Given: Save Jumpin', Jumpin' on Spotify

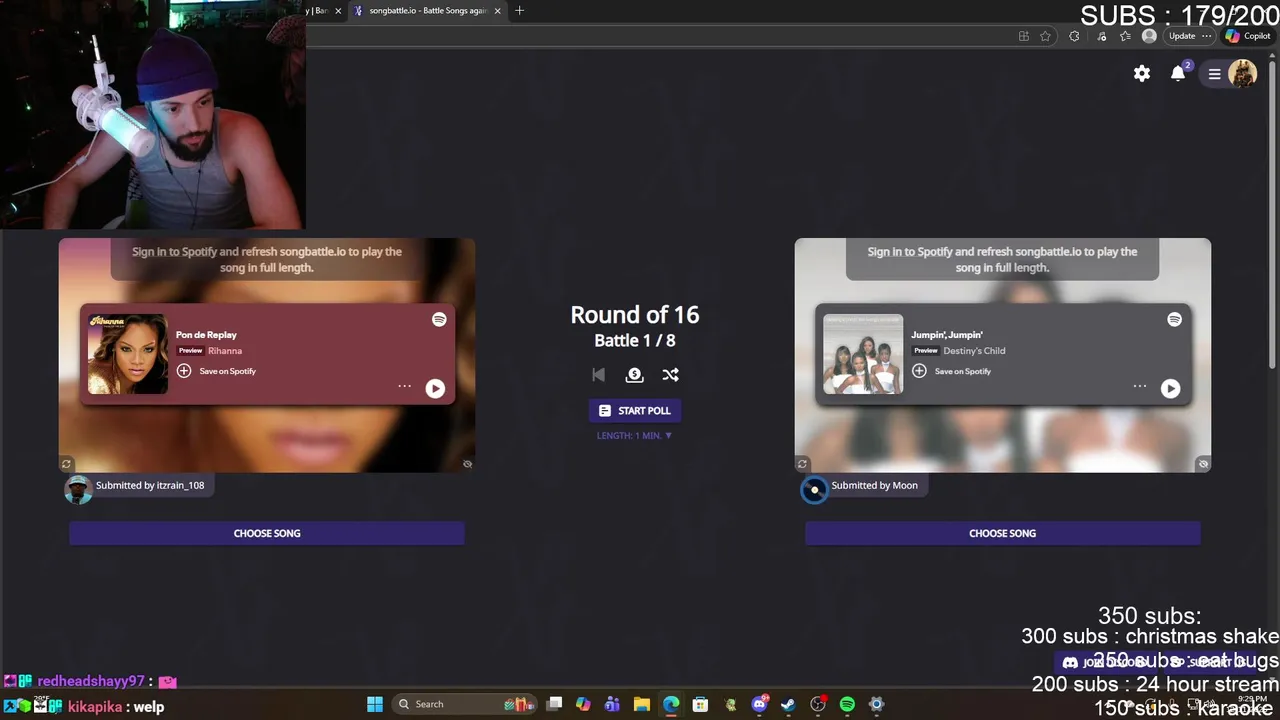Looking at the screenshot, I should pos(952,371).
